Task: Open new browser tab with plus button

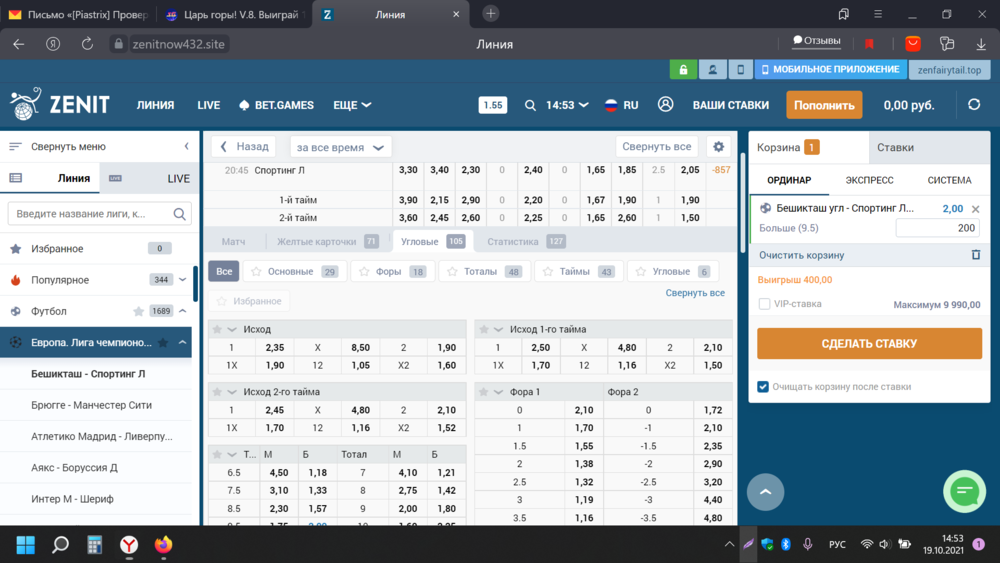Action: pyautogui.click(x=490, y=14)
